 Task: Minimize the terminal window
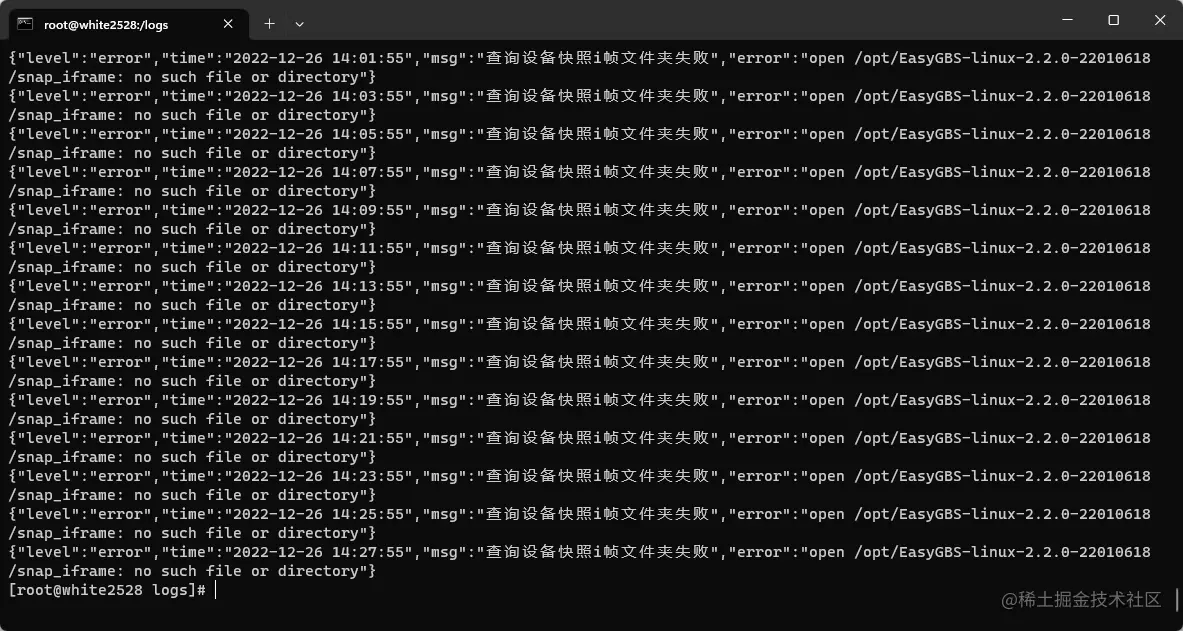(1067, 20)
